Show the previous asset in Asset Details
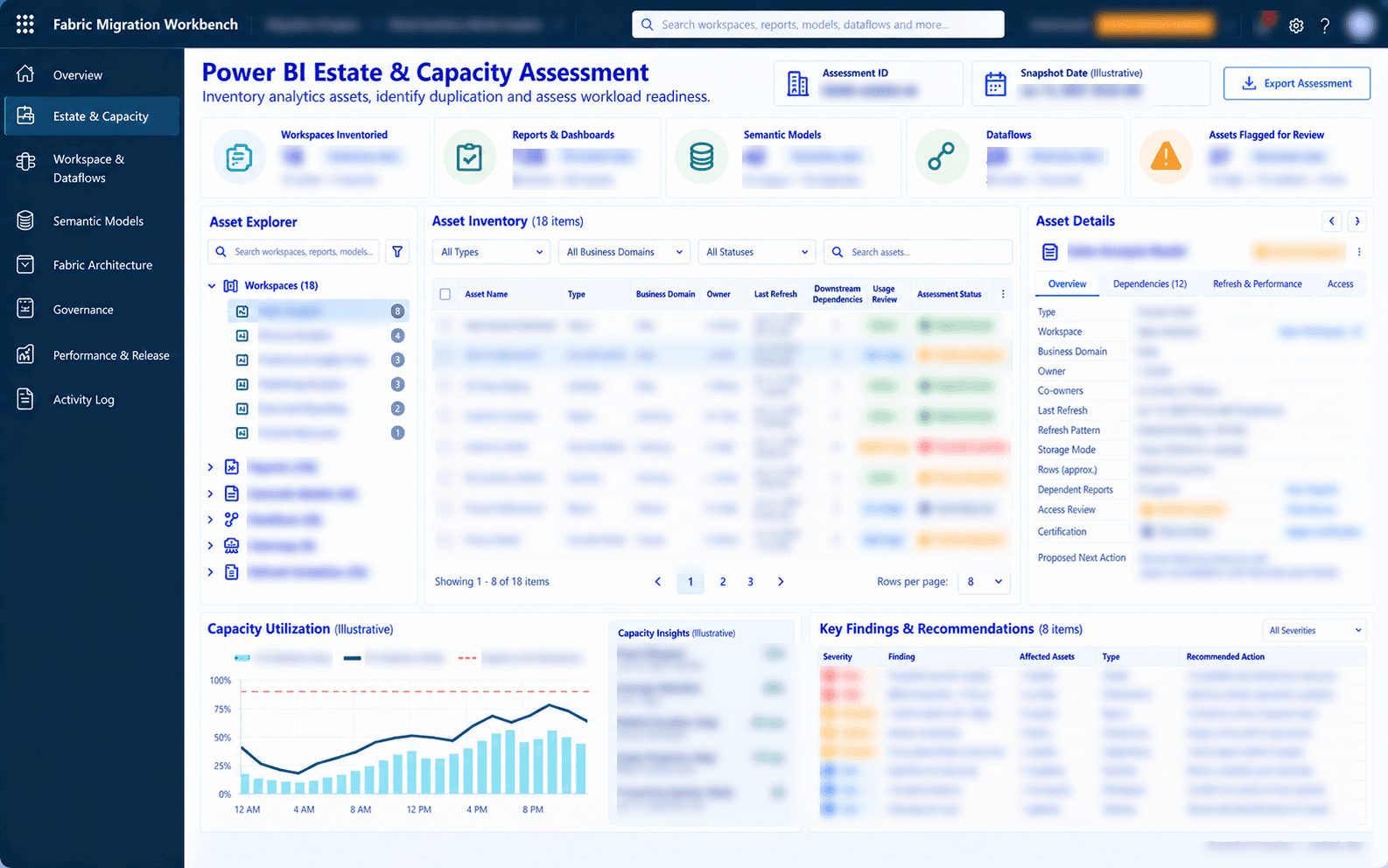 pos(1332,221)
